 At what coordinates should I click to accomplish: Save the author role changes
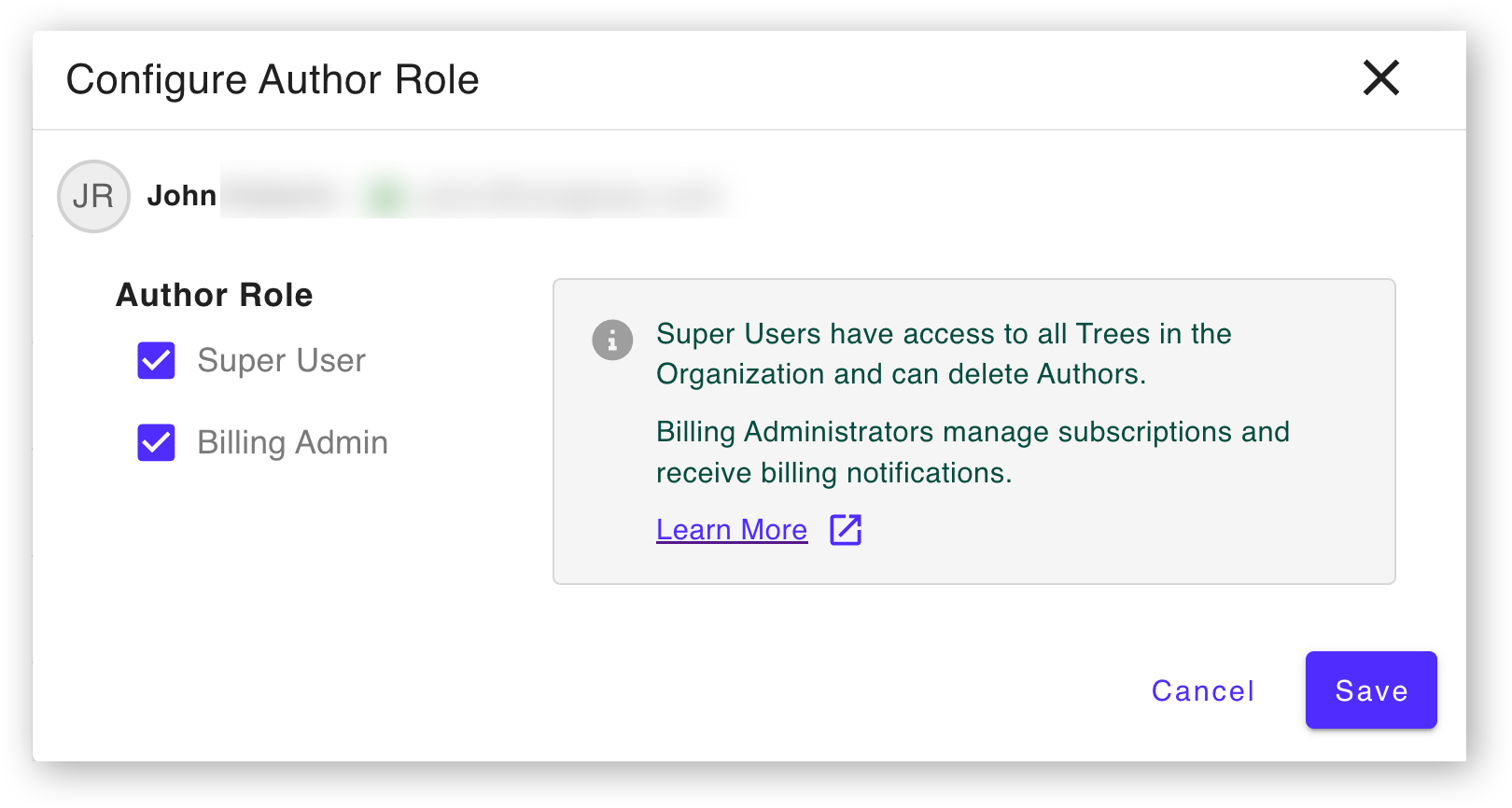(1371, 690)
